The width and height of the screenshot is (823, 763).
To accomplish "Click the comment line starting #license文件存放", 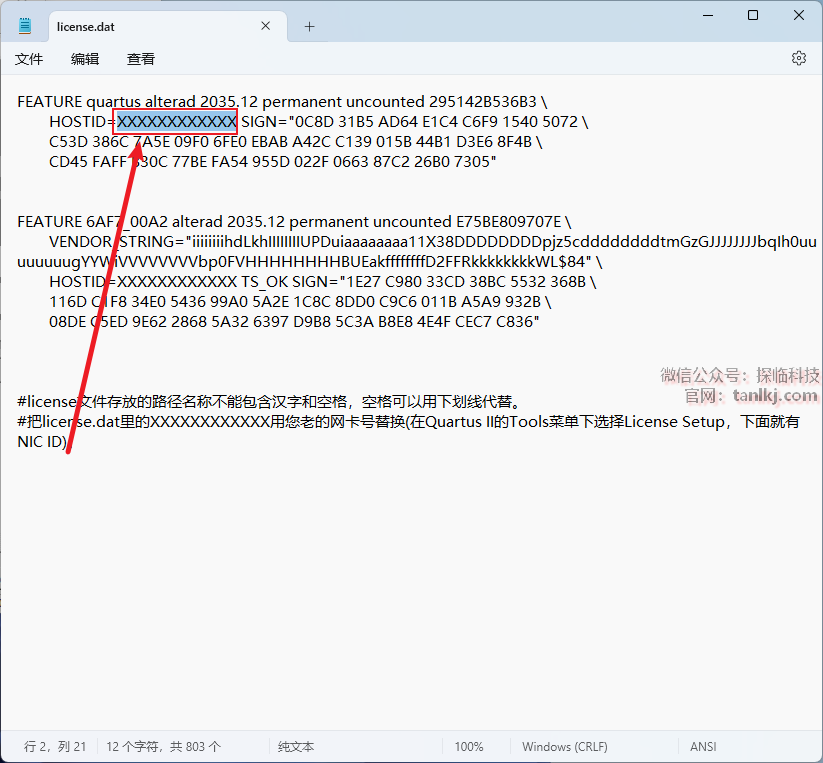I will (270, 401).
